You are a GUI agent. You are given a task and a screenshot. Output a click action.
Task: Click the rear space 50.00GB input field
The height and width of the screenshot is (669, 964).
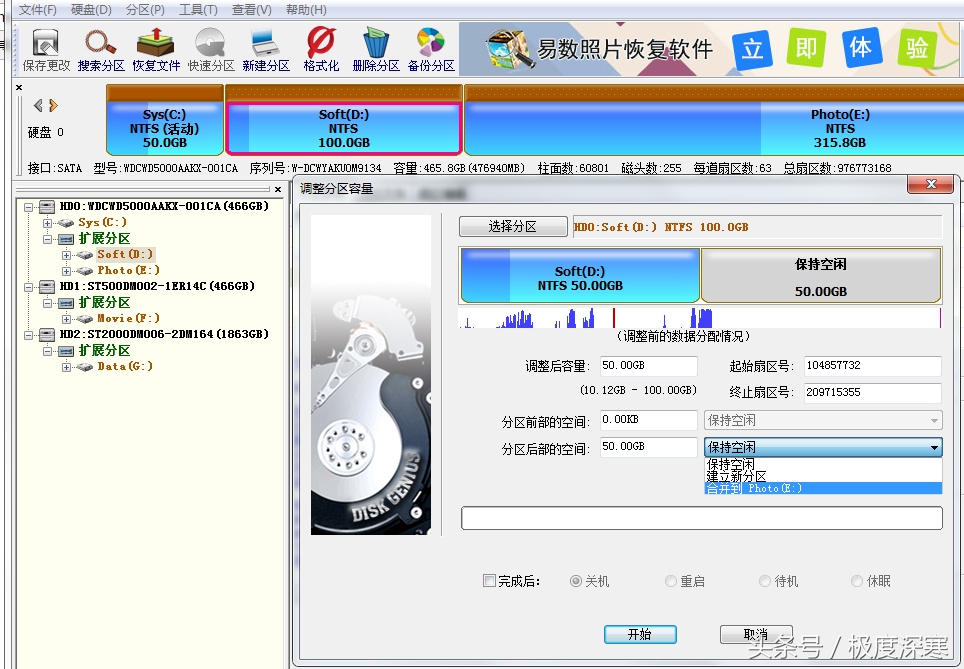tap(648, 447)
